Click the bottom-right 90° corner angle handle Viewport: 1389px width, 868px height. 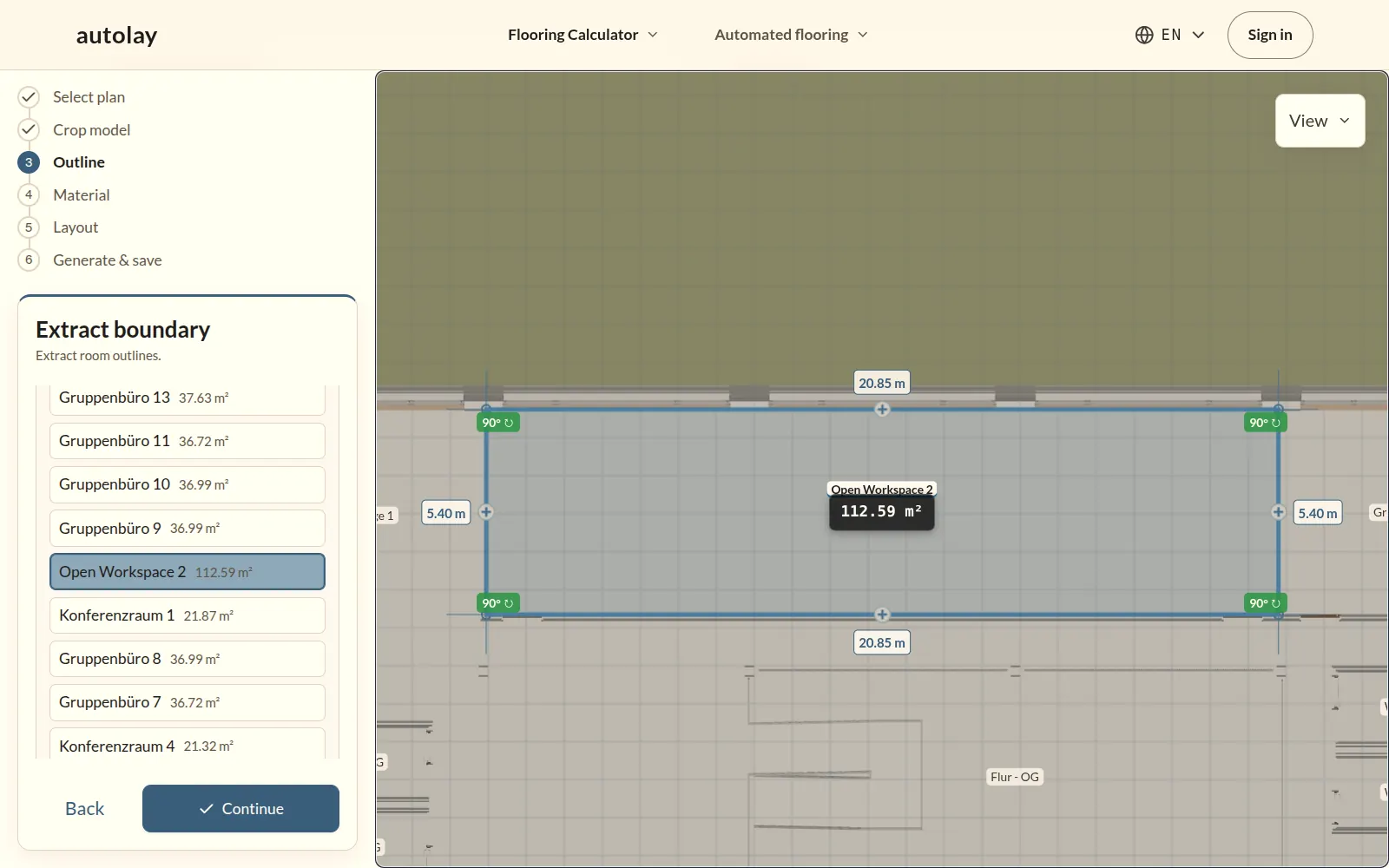[x=1265, y=603]
